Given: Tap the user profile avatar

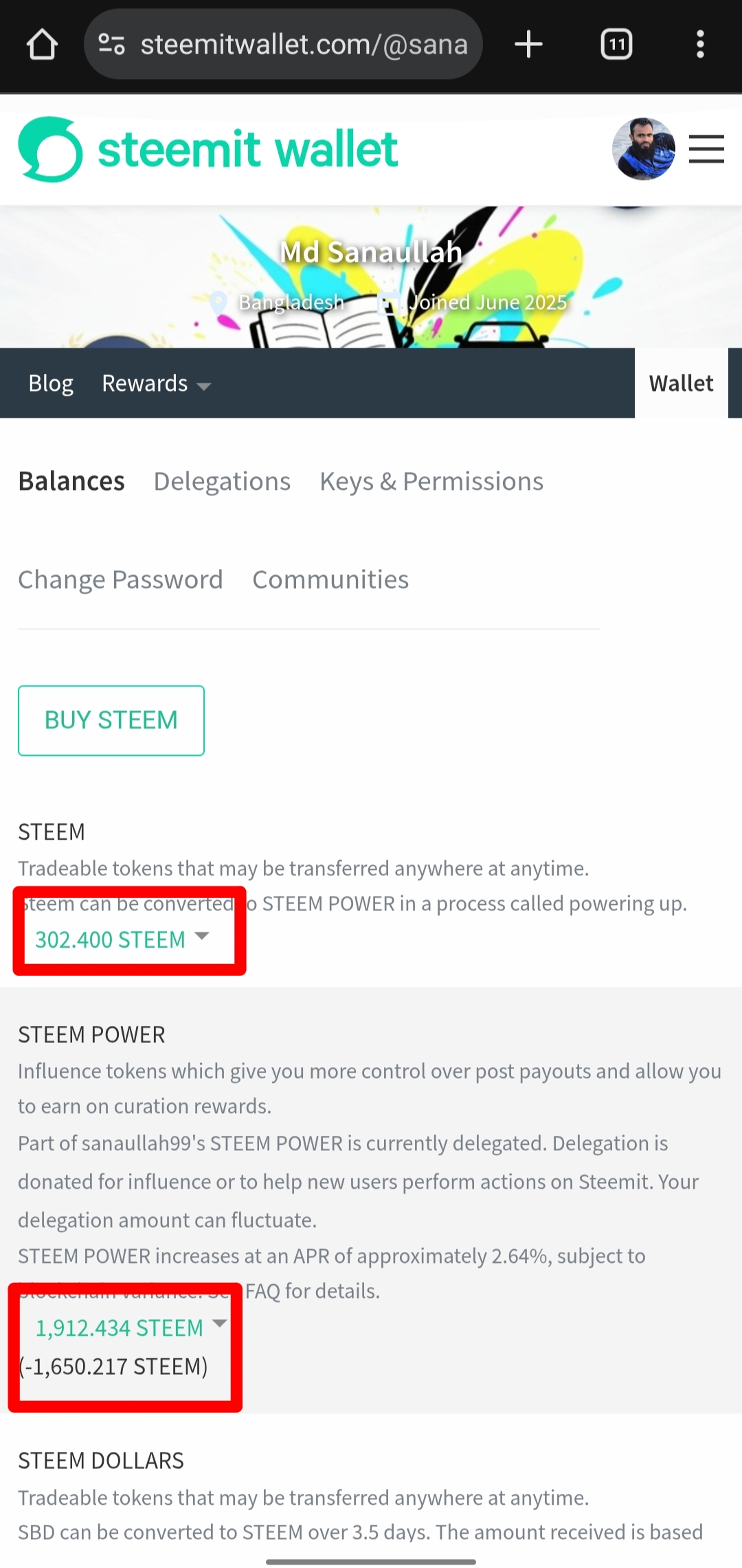Looking at the screenshot, I should (643, 149).
